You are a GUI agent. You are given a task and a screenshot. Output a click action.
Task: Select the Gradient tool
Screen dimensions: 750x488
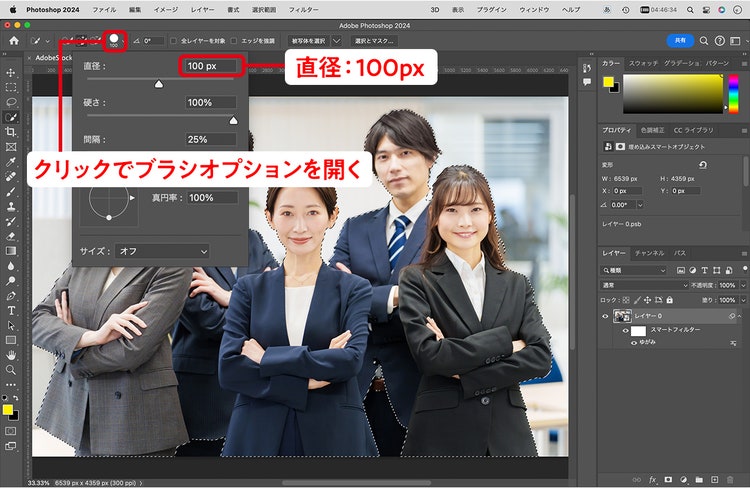[x=11, y=251]
